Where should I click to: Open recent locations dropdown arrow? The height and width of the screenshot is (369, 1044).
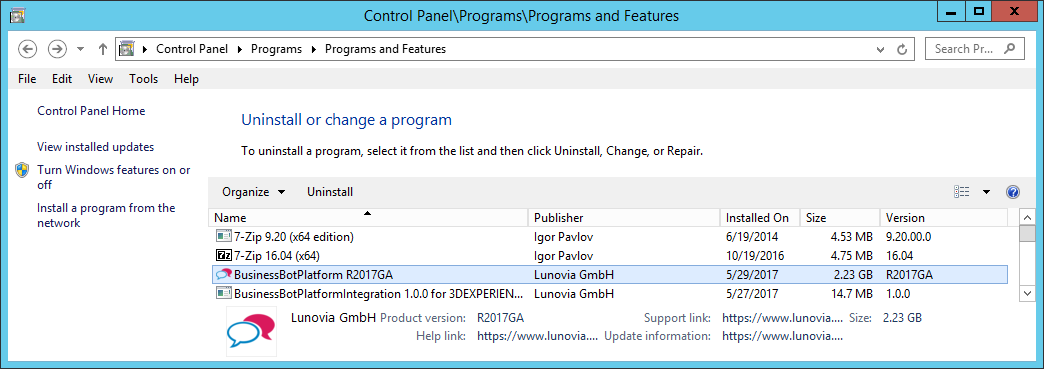point(81,49)
